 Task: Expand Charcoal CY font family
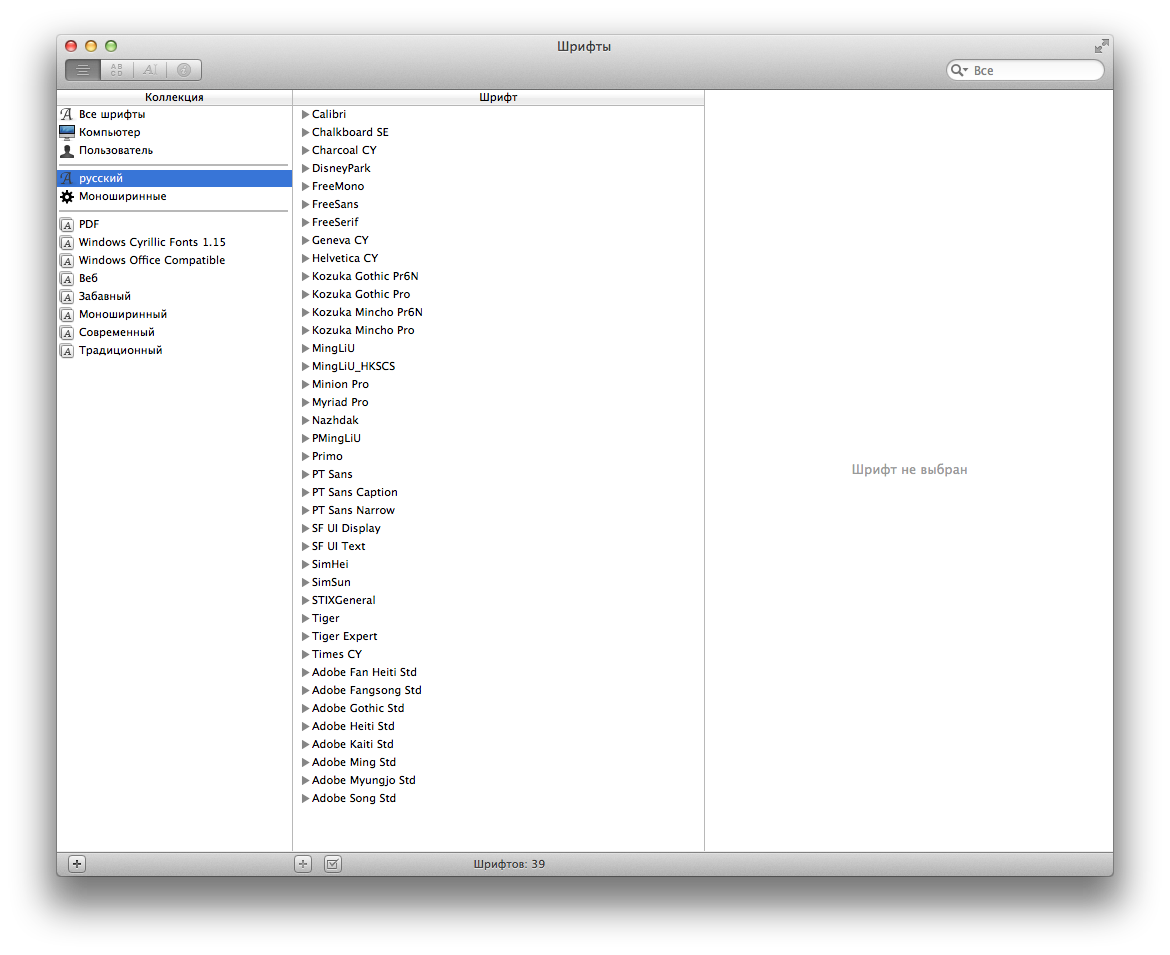click(x=305, y=150)
